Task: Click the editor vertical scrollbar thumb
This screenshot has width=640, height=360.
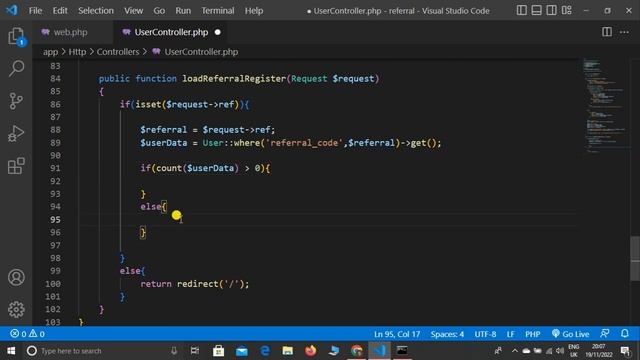Action: click(635, 258)
